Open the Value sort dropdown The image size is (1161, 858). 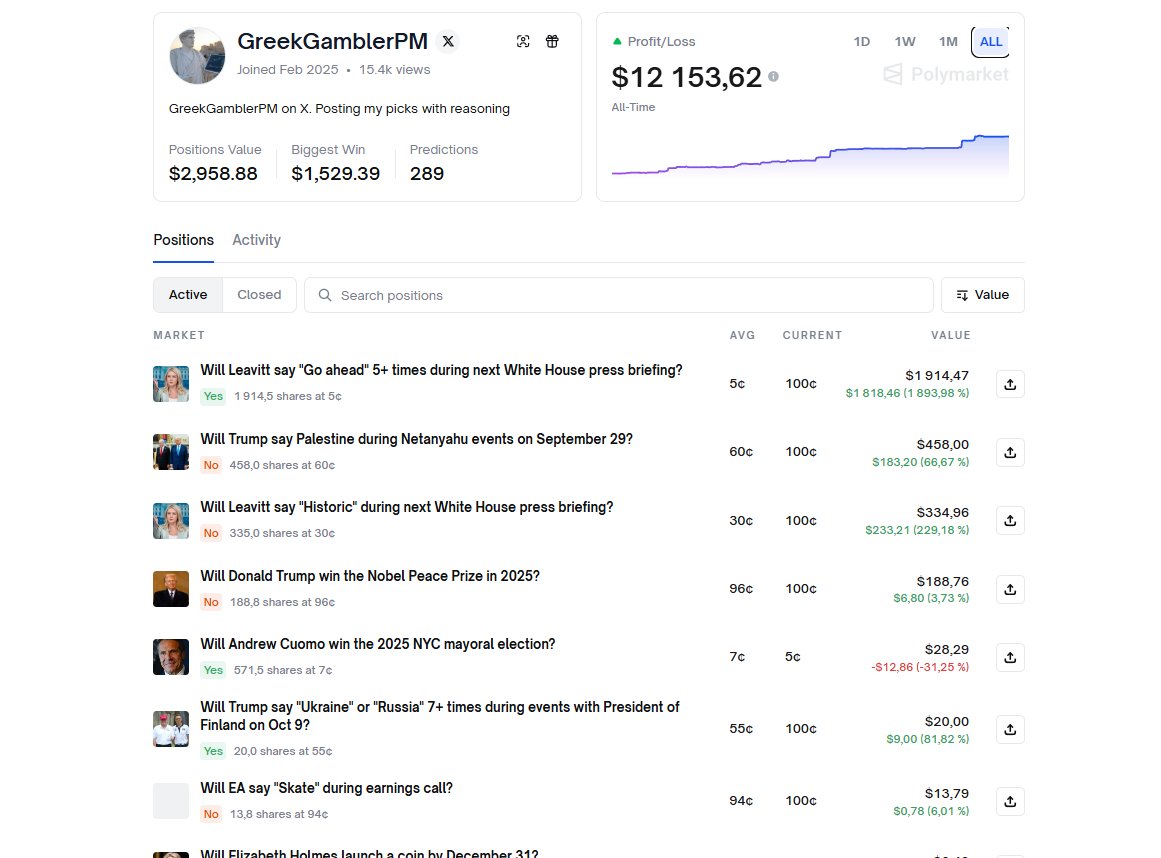click(983, 295)
